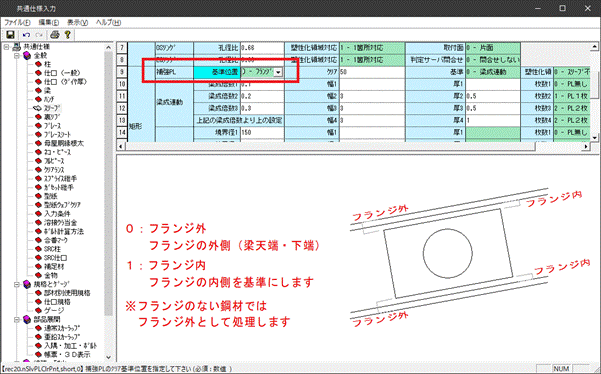Click the Undo arrow toolbar icon

coord(26,35)
